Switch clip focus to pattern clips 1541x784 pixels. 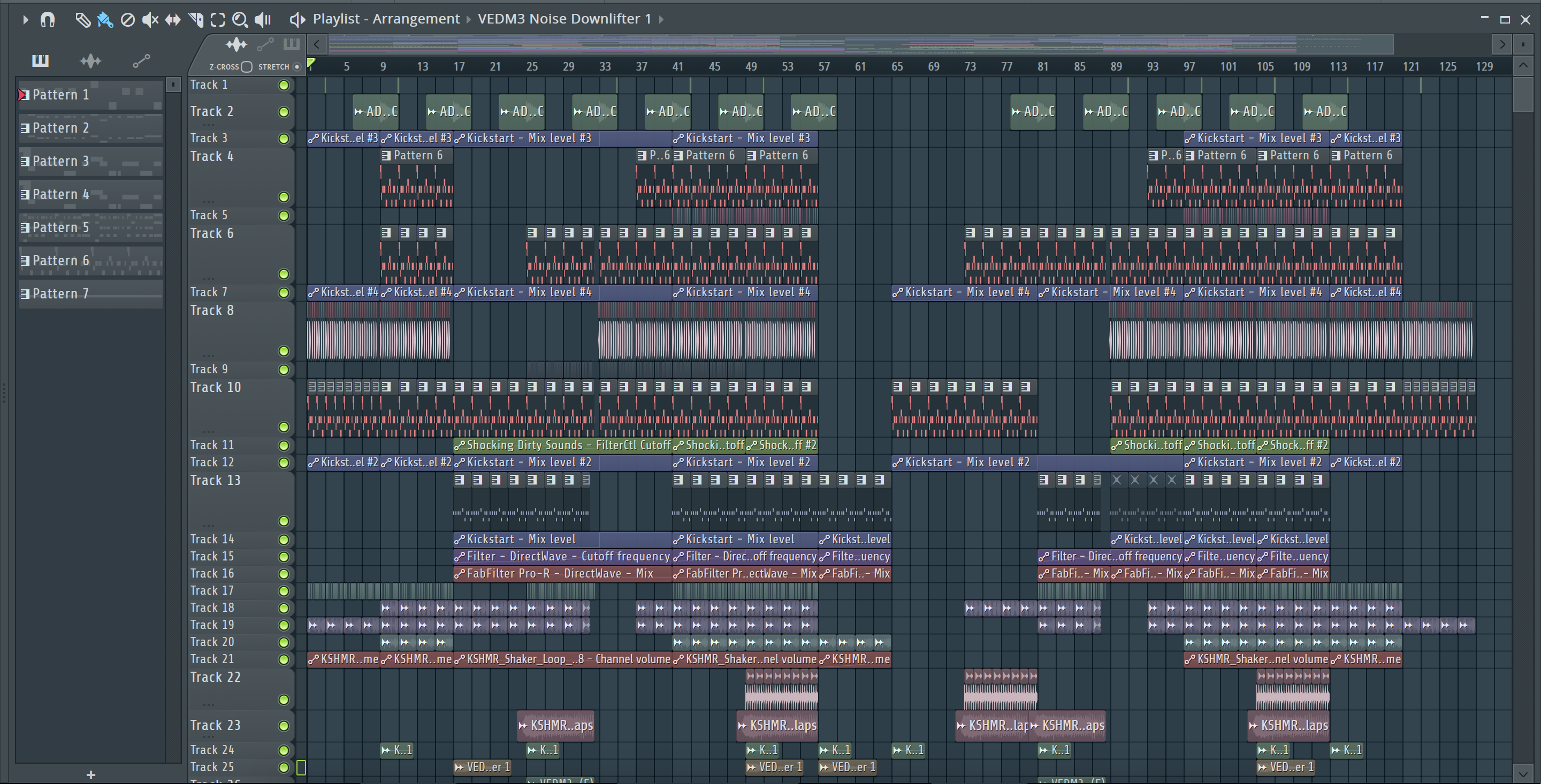click(x=291, y=44)
